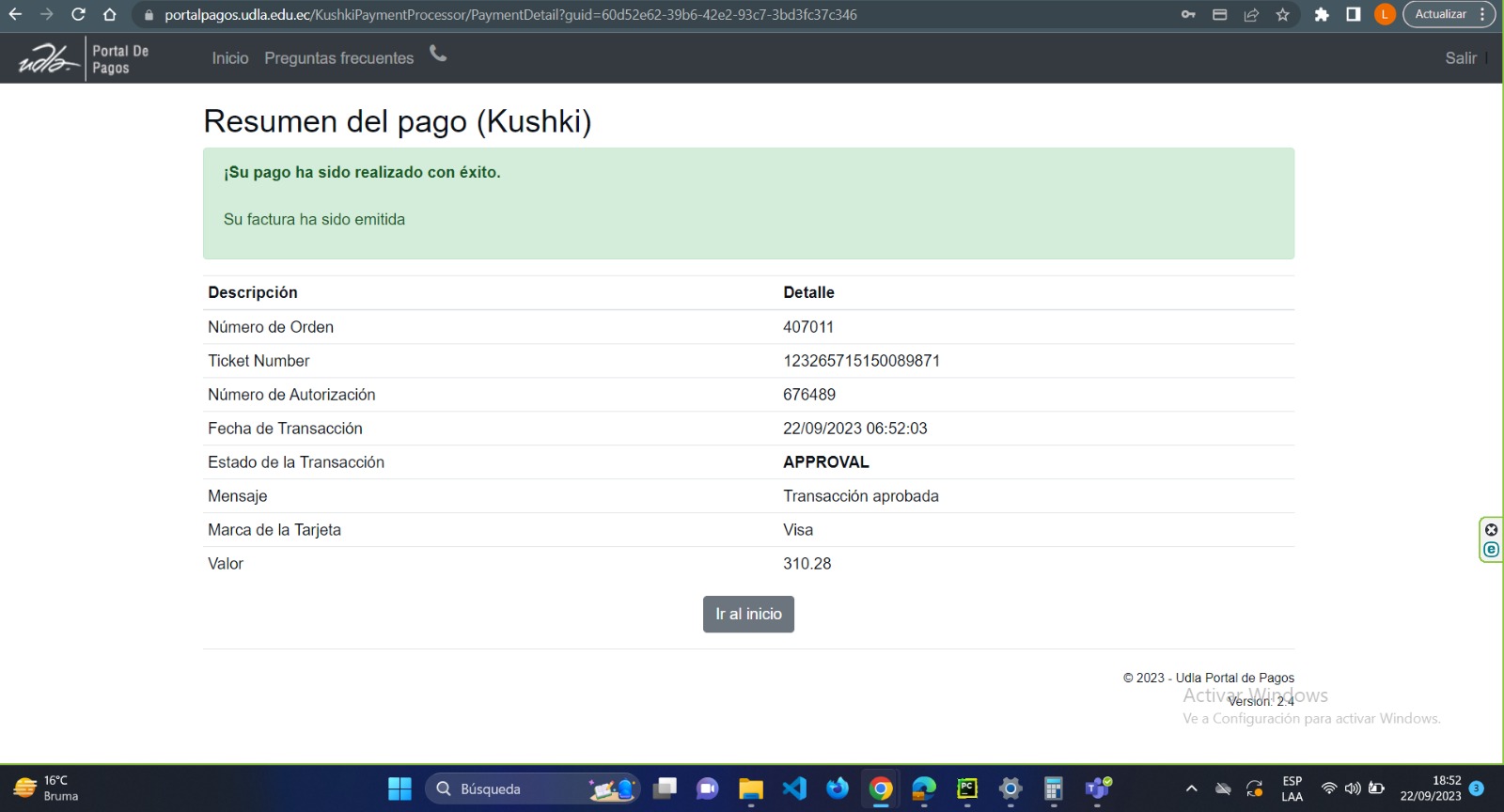The height and width of the screenshot is (812, 1504).
Task: Click the UDLA Portal De Pagos logo
Action: point(84,59)
